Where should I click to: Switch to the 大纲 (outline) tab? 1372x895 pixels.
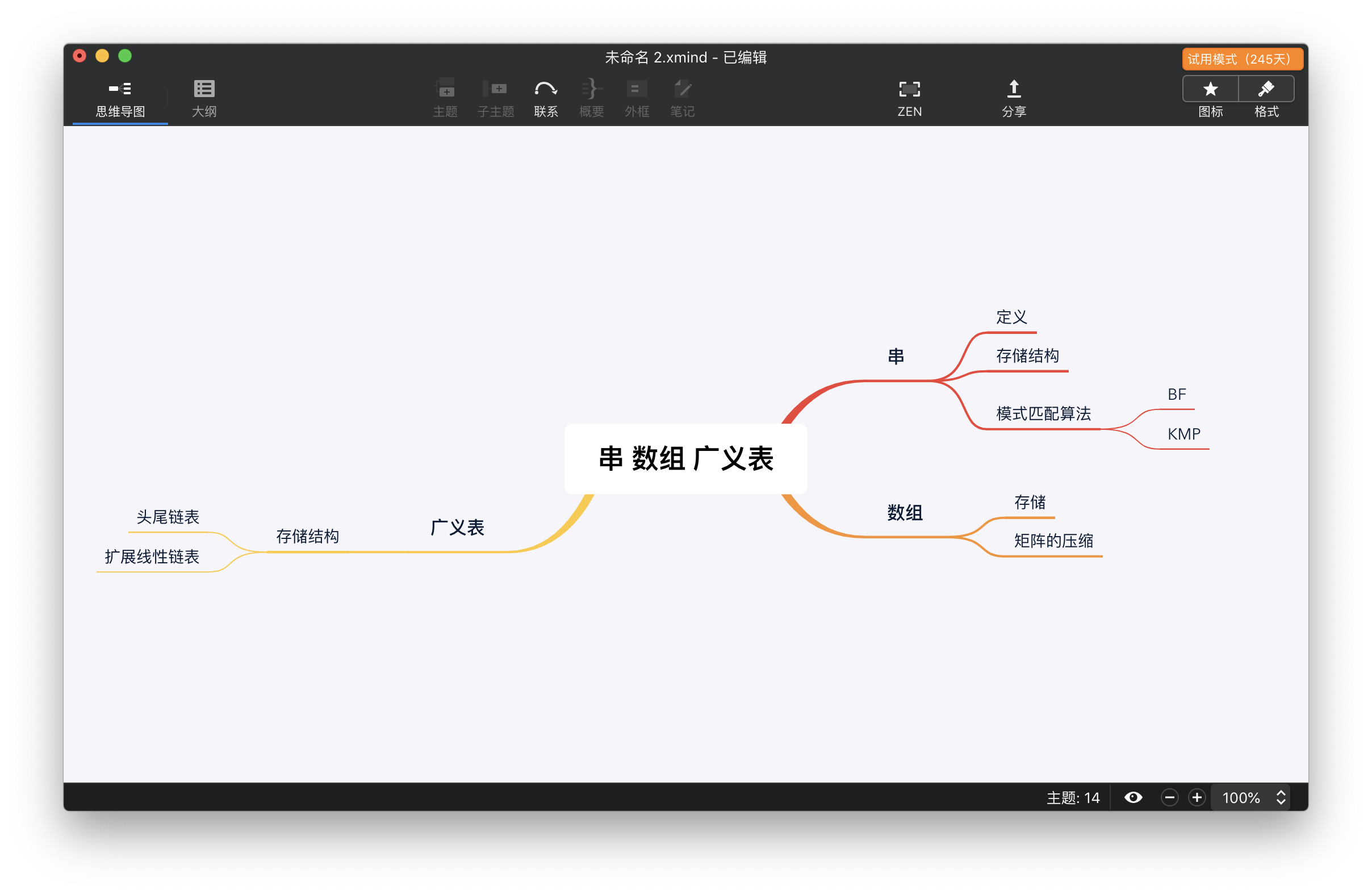pos(203,97)
